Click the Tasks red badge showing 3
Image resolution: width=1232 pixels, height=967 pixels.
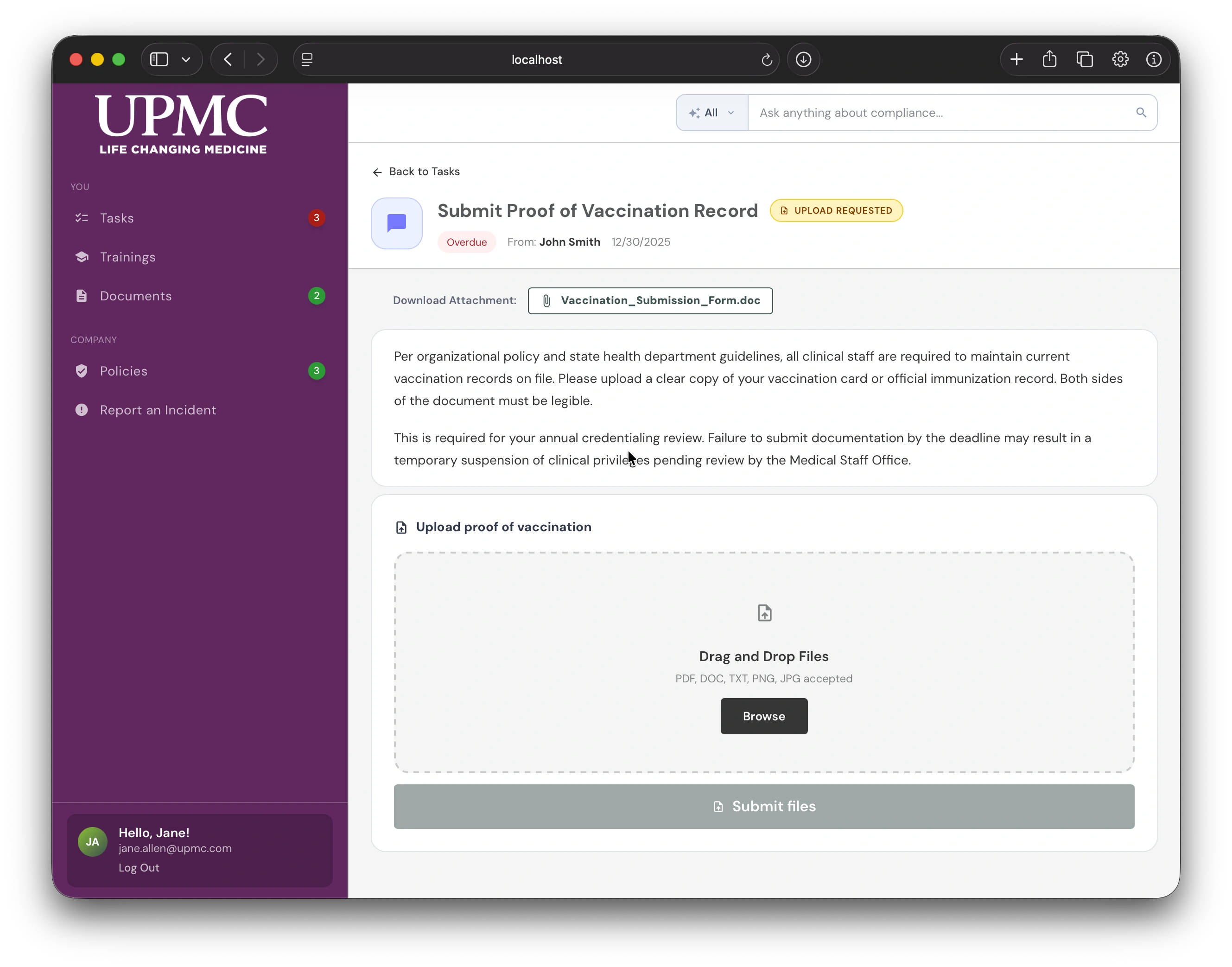317,218
